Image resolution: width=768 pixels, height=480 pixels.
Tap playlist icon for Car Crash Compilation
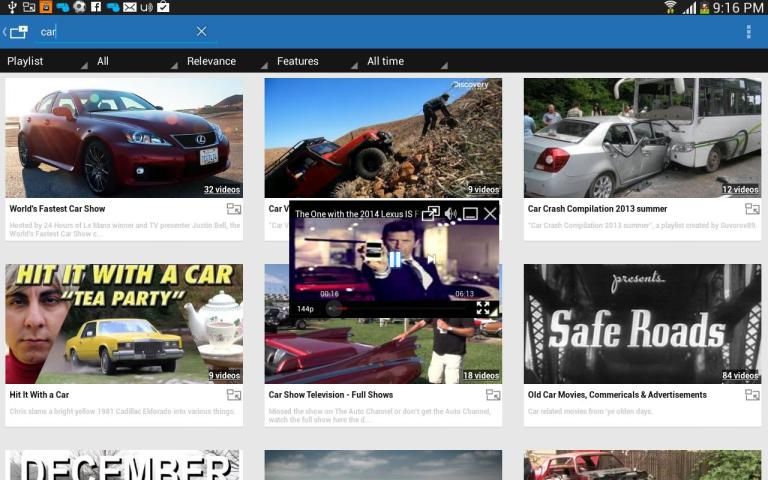coord(751,210)
